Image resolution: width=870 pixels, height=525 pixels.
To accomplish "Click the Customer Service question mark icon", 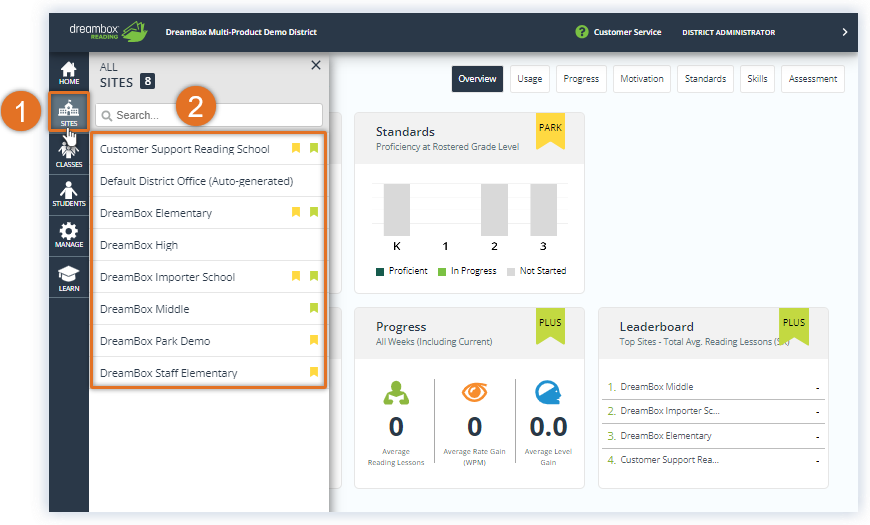I will pyautogui.click(x=581, y=32).
